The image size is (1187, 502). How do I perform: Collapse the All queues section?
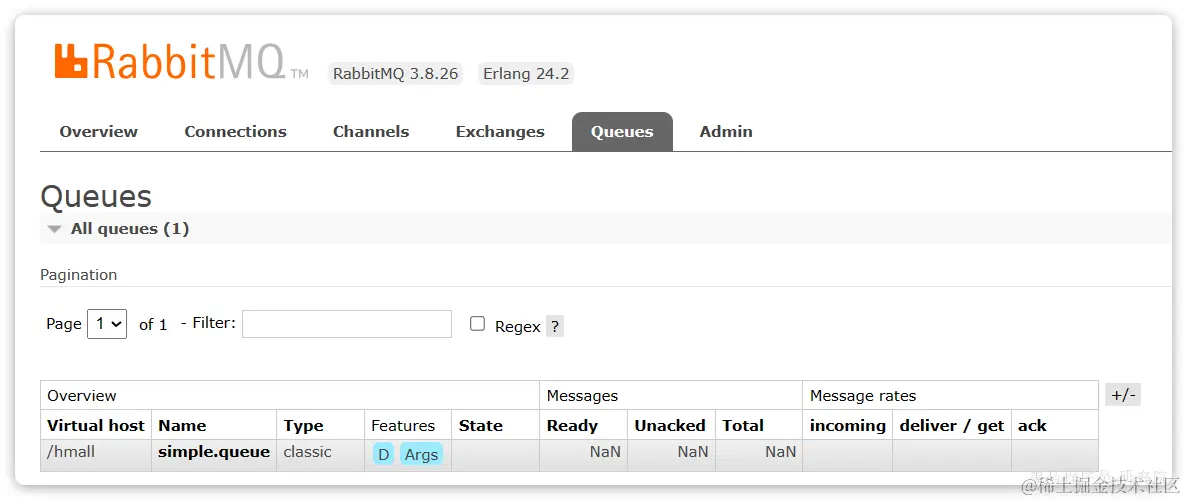[117, 229]
